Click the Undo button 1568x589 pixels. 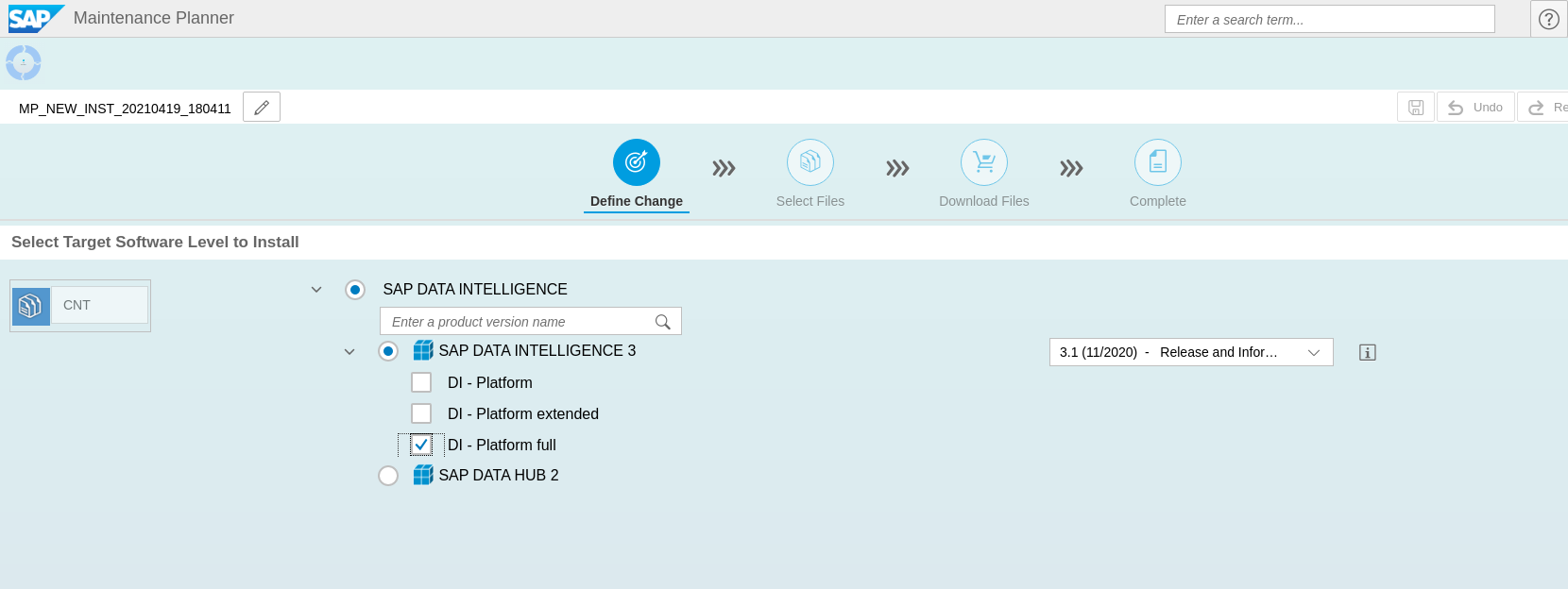[1475, 108]
